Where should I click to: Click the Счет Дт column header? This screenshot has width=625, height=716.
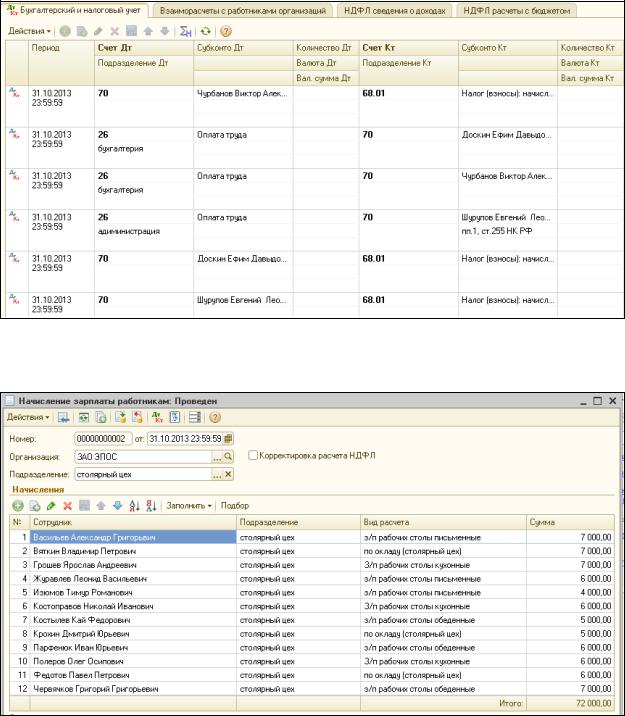click(144, 48)
